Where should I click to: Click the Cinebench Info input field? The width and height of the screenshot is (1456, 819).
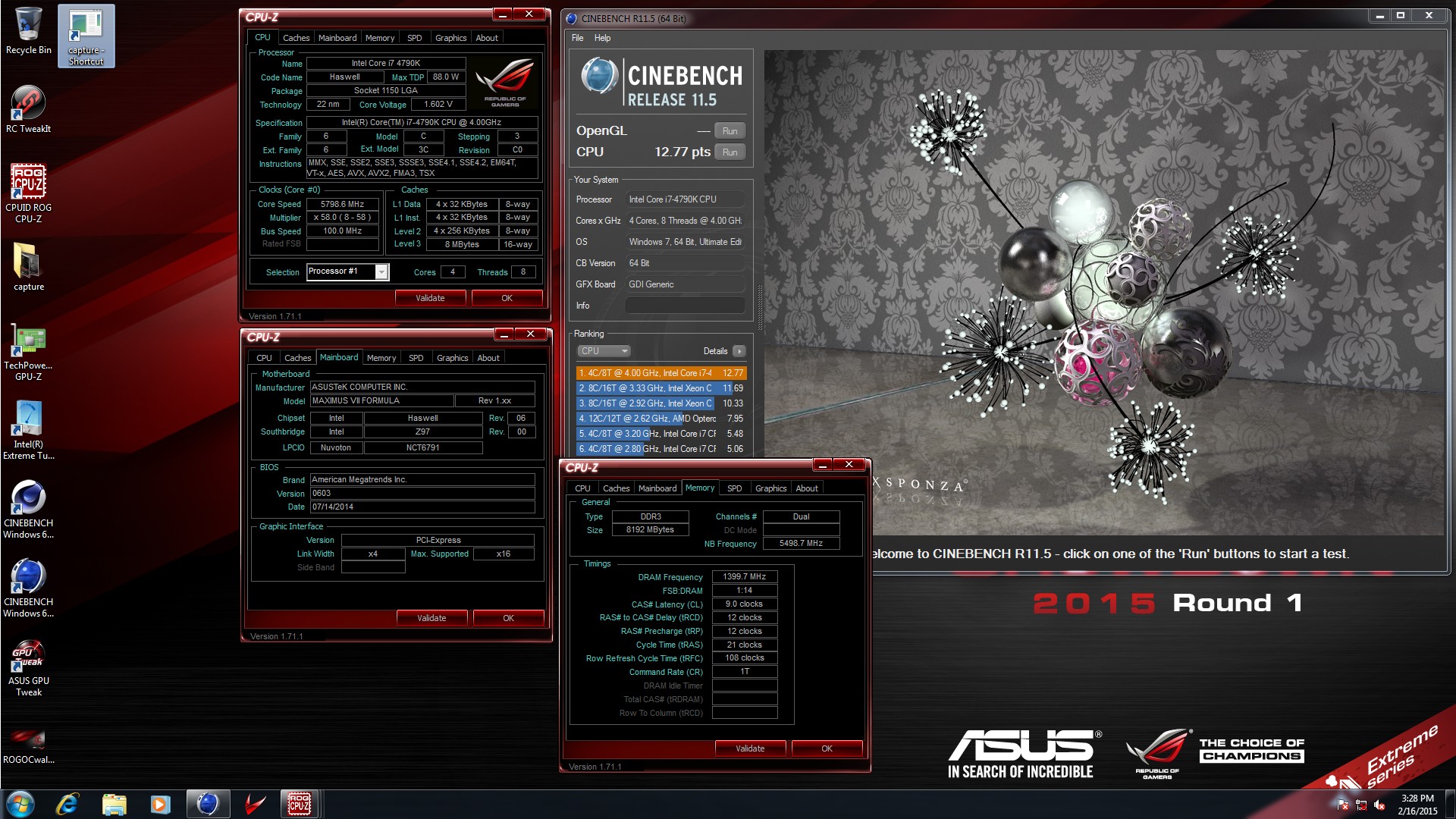pyautogui.click(x=685, y=306)
